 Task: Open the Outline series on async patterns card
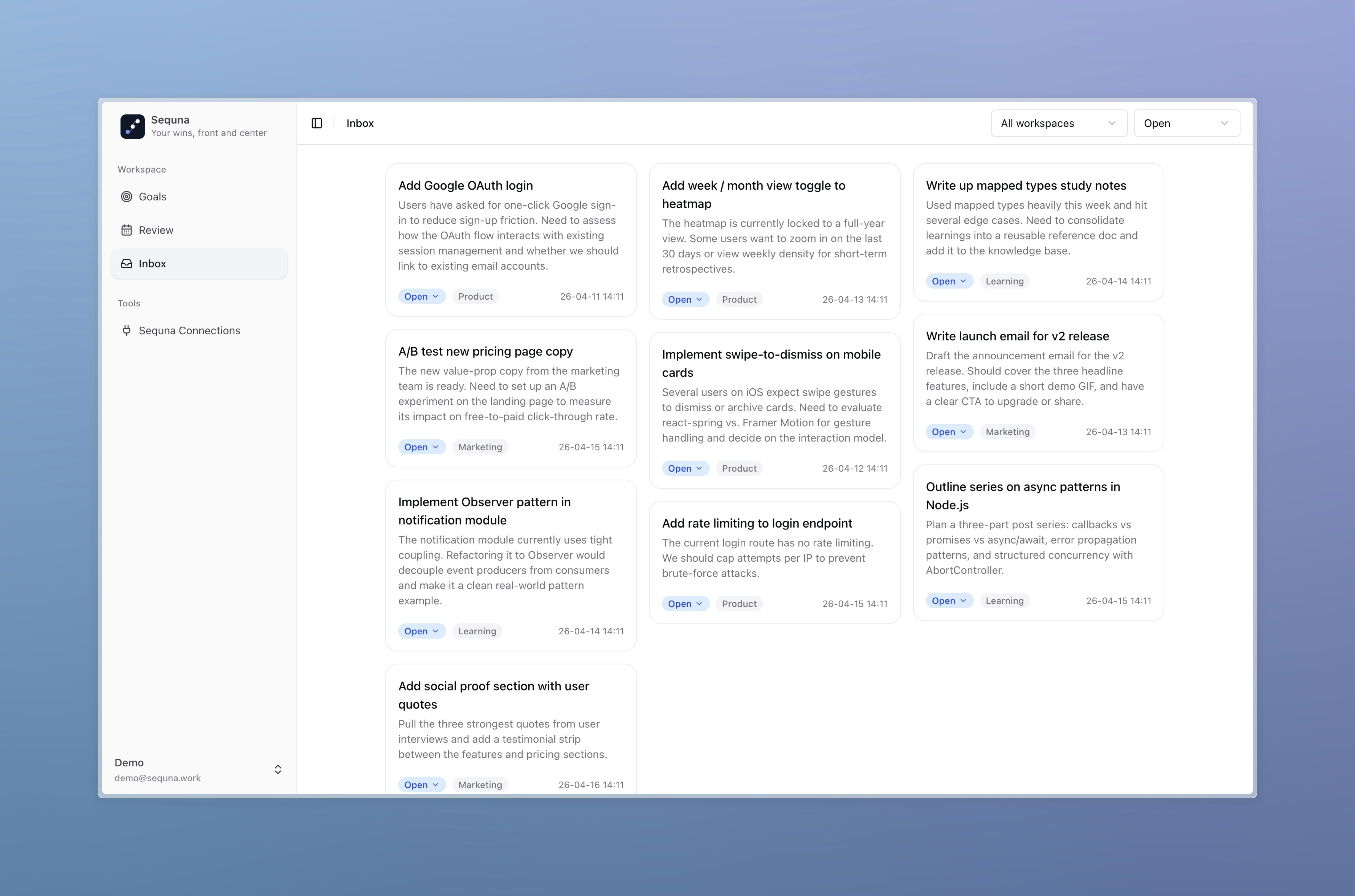pos(1022,495)
